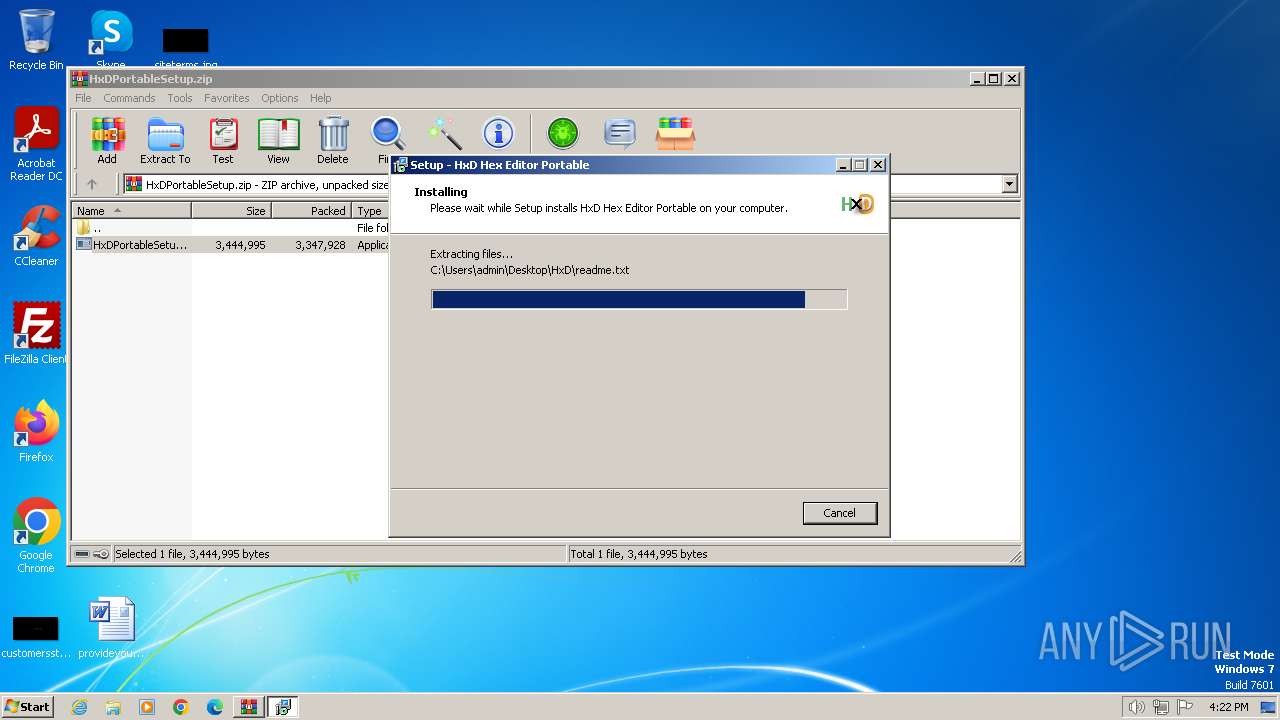The image size is (1280, 720).
Task: Click the installation progress bar
Action: [x=639, y=299]
